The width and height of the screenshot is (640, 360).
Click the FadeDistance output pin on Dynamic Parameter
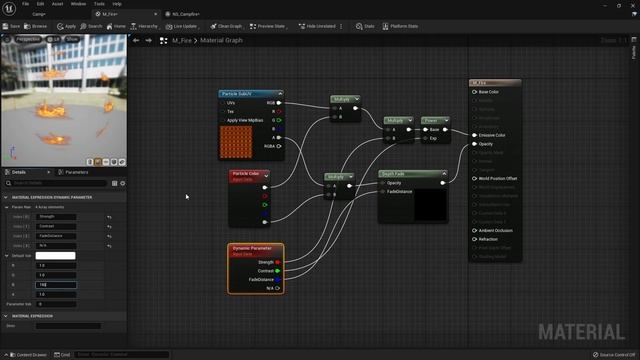click(278, 280)
